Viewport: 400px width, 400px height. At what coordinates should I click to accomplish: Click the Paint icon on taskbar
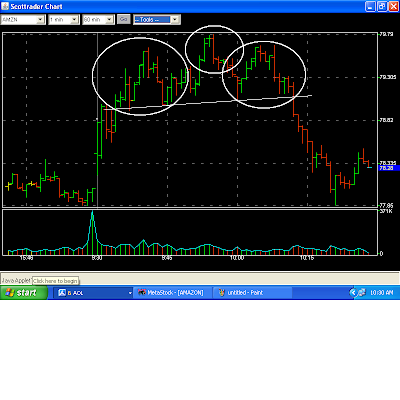click(221, 293)
